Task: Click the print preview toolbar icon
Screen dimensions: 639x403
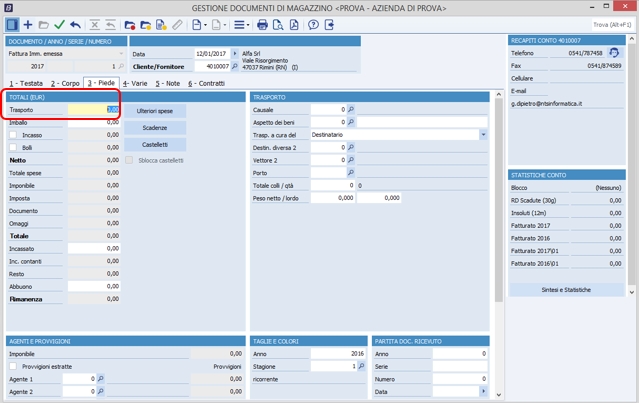Action: pyautogui.click(x=280, y=24)
